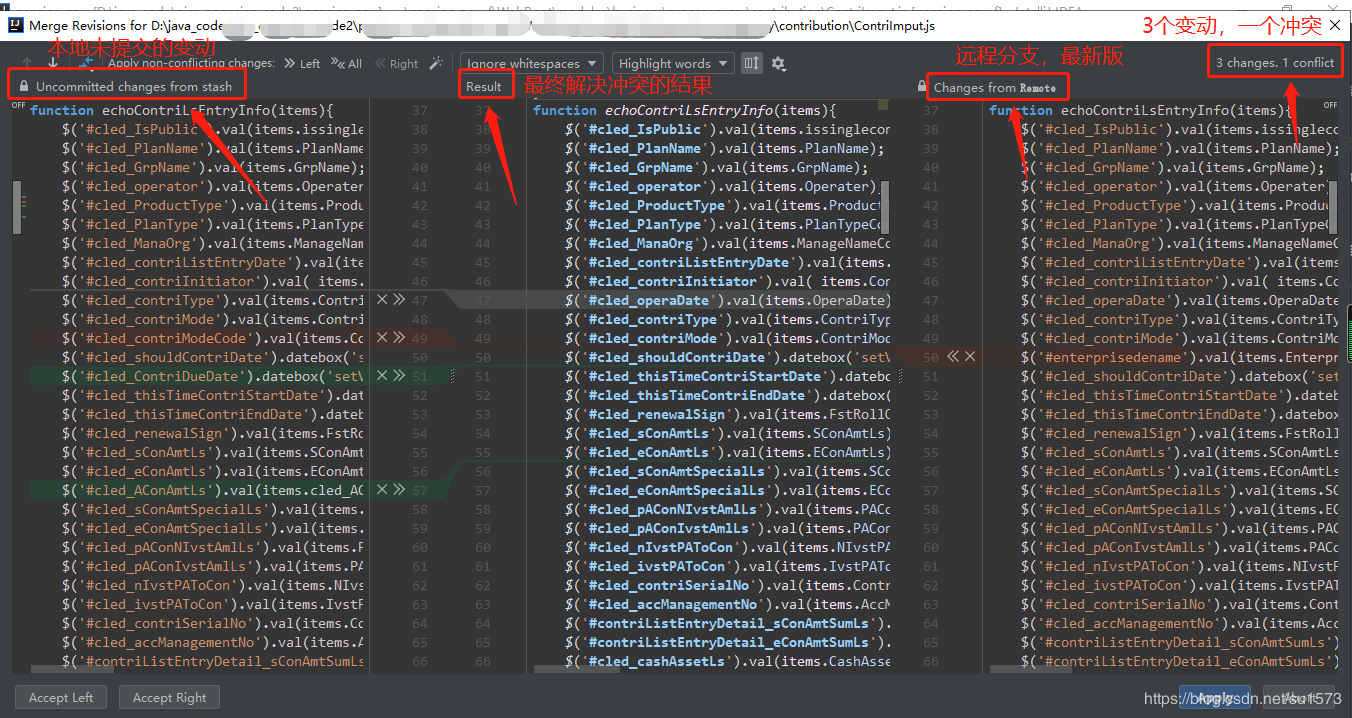Accept left change at line 57
This screenshot has width=1352, height=718.
pyautogui.click(x=398, y=490)
